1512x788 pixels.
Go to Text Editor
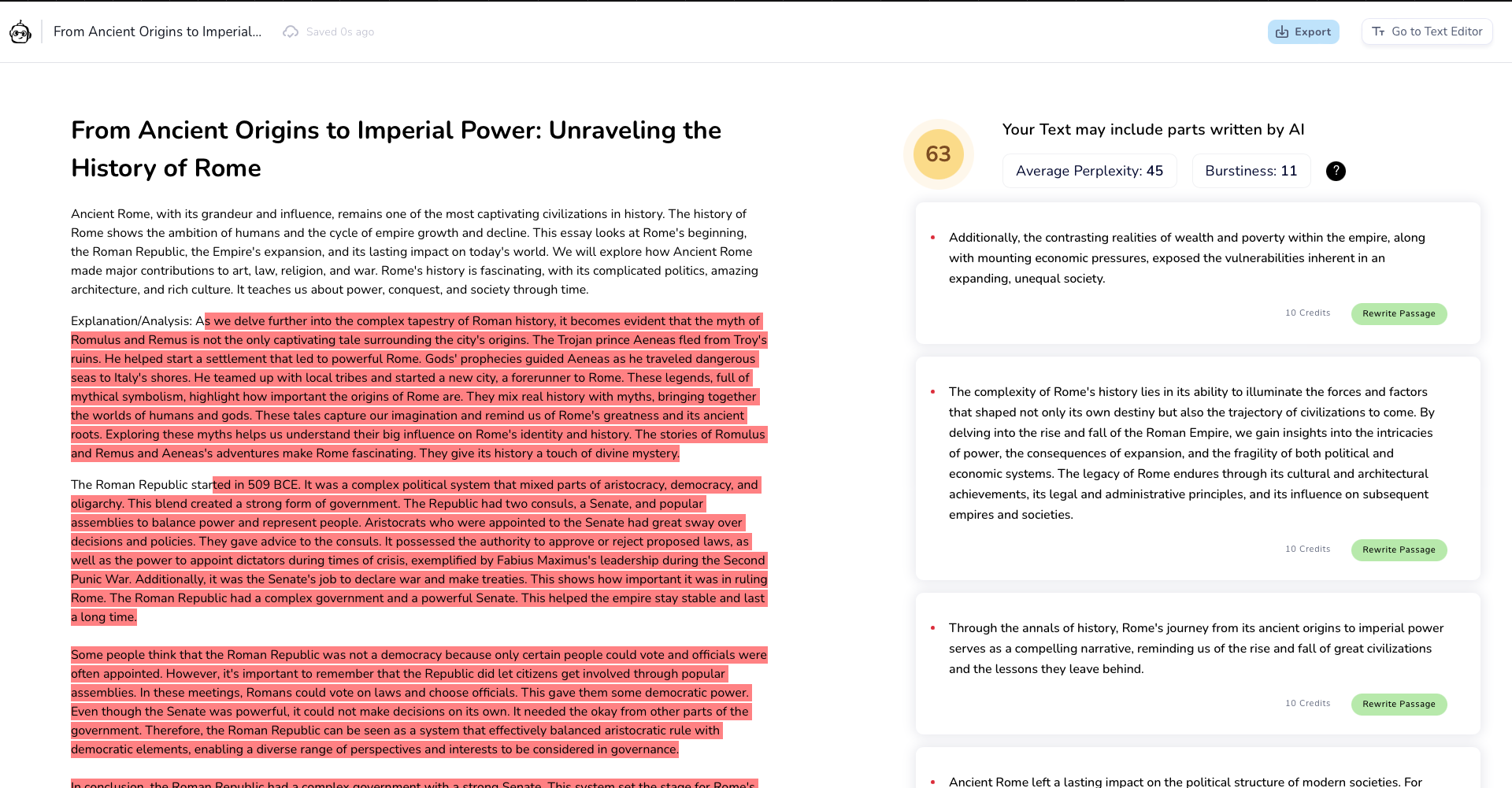click(1426, 31)
